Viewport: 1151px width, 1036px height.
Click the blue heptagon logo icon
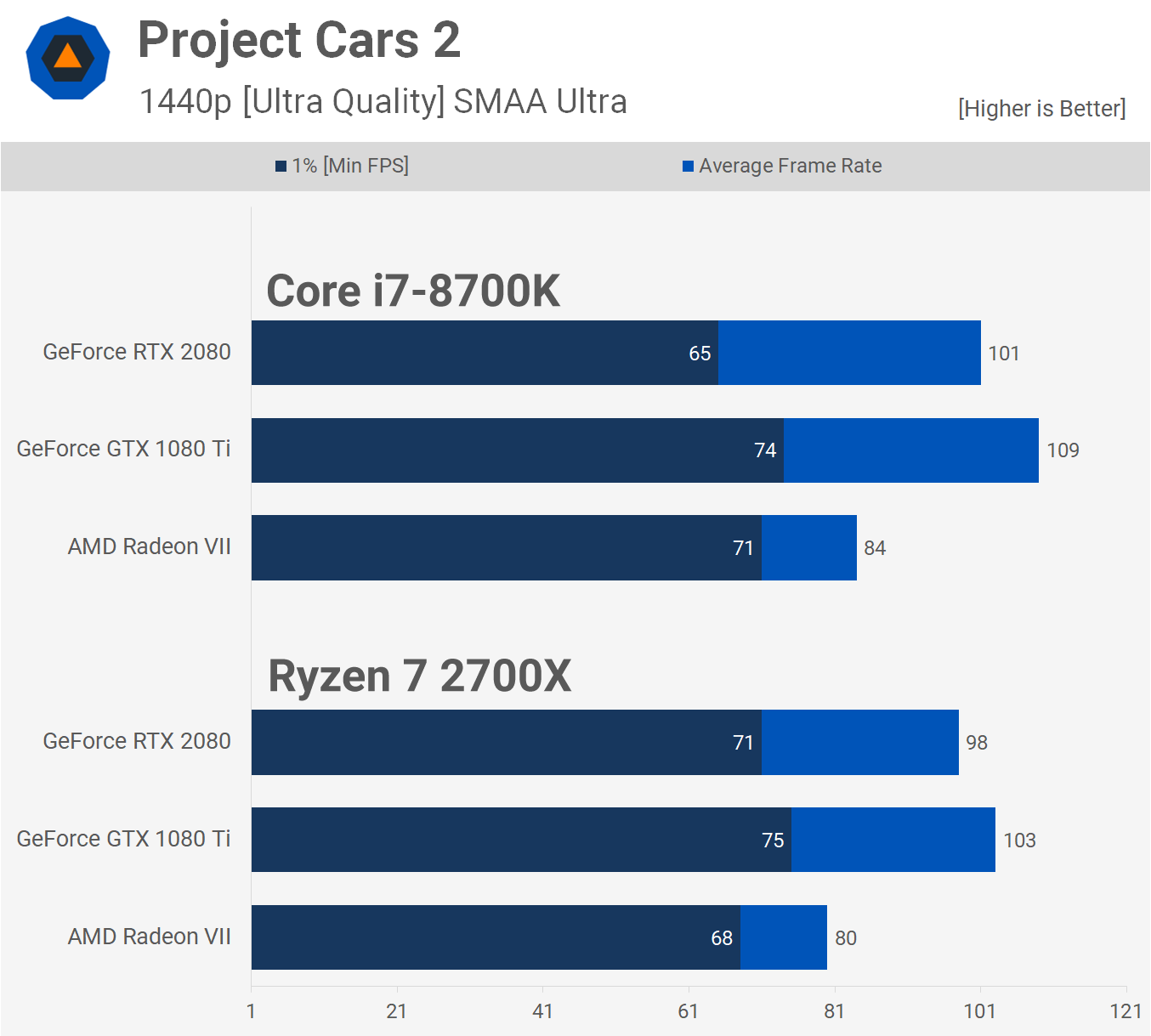68,58
